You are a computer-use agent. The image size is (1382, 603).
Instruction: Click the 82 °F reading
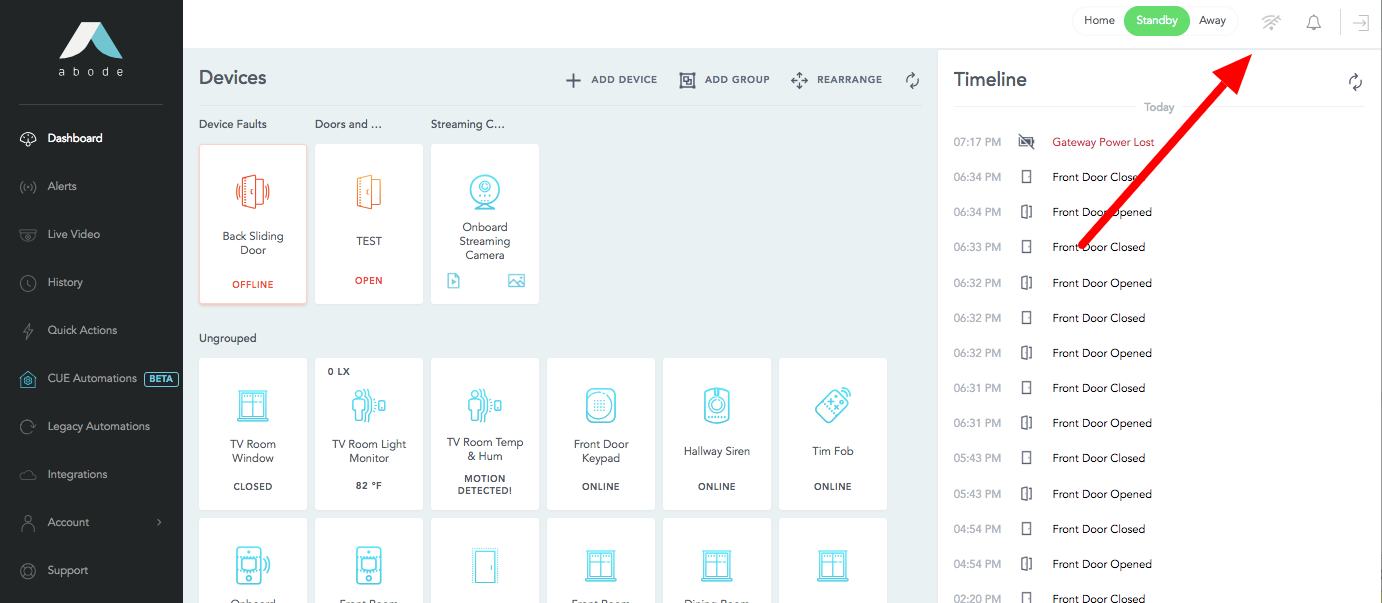click(x=369, y=487)
